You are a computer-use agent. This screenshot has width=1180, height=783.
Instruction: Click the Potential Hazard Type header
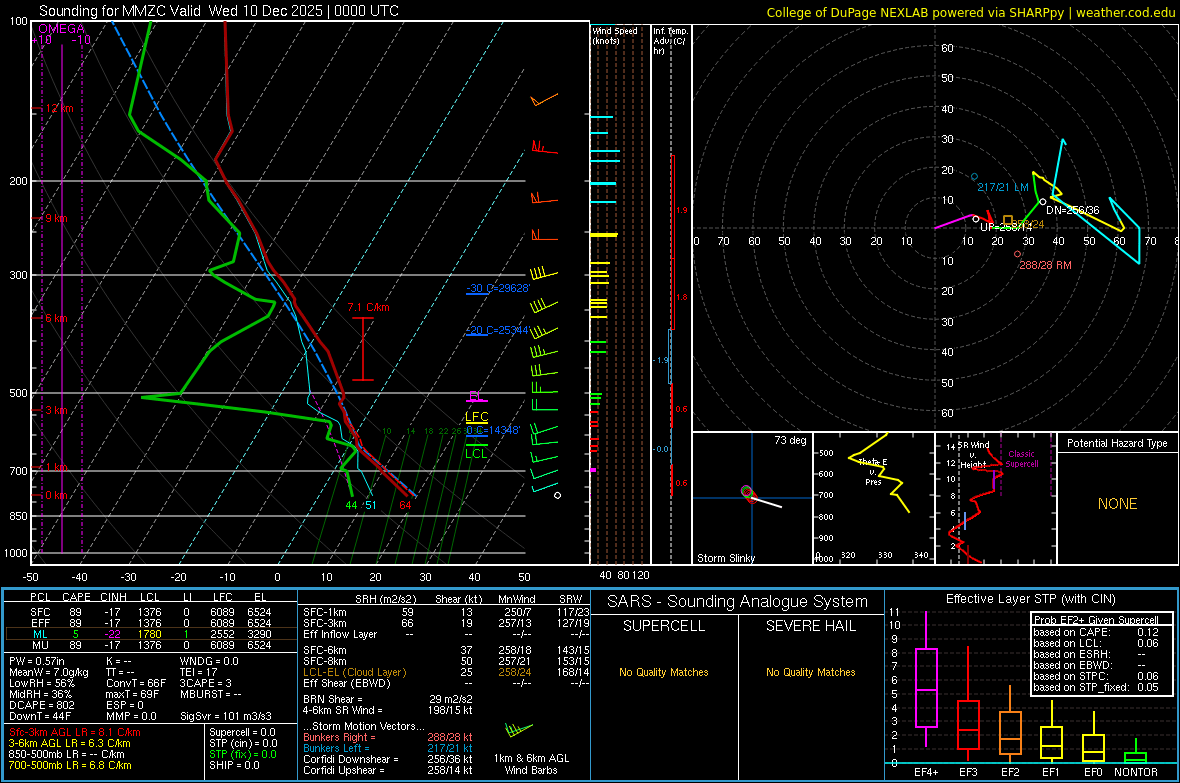point(1117,443)
